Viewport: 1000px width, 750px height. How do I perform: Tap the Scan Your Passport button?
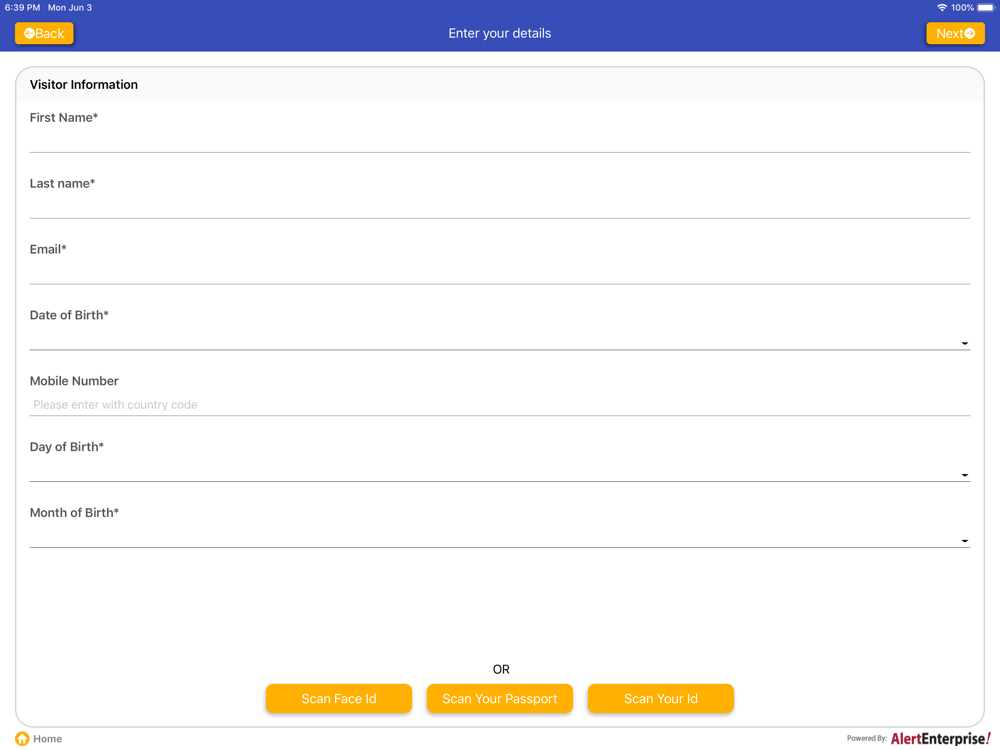pos(499,698)
